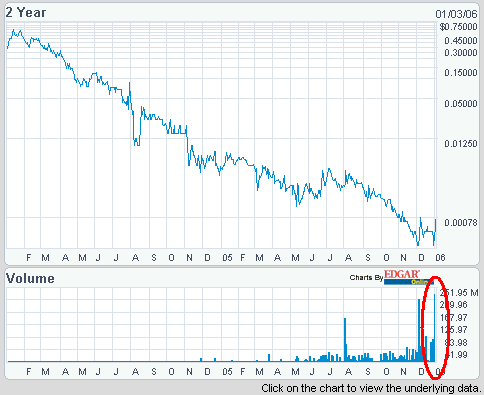Select the '0.01250' price axis label
Viewport: 484px width, 395px height.
coord(461,144)
